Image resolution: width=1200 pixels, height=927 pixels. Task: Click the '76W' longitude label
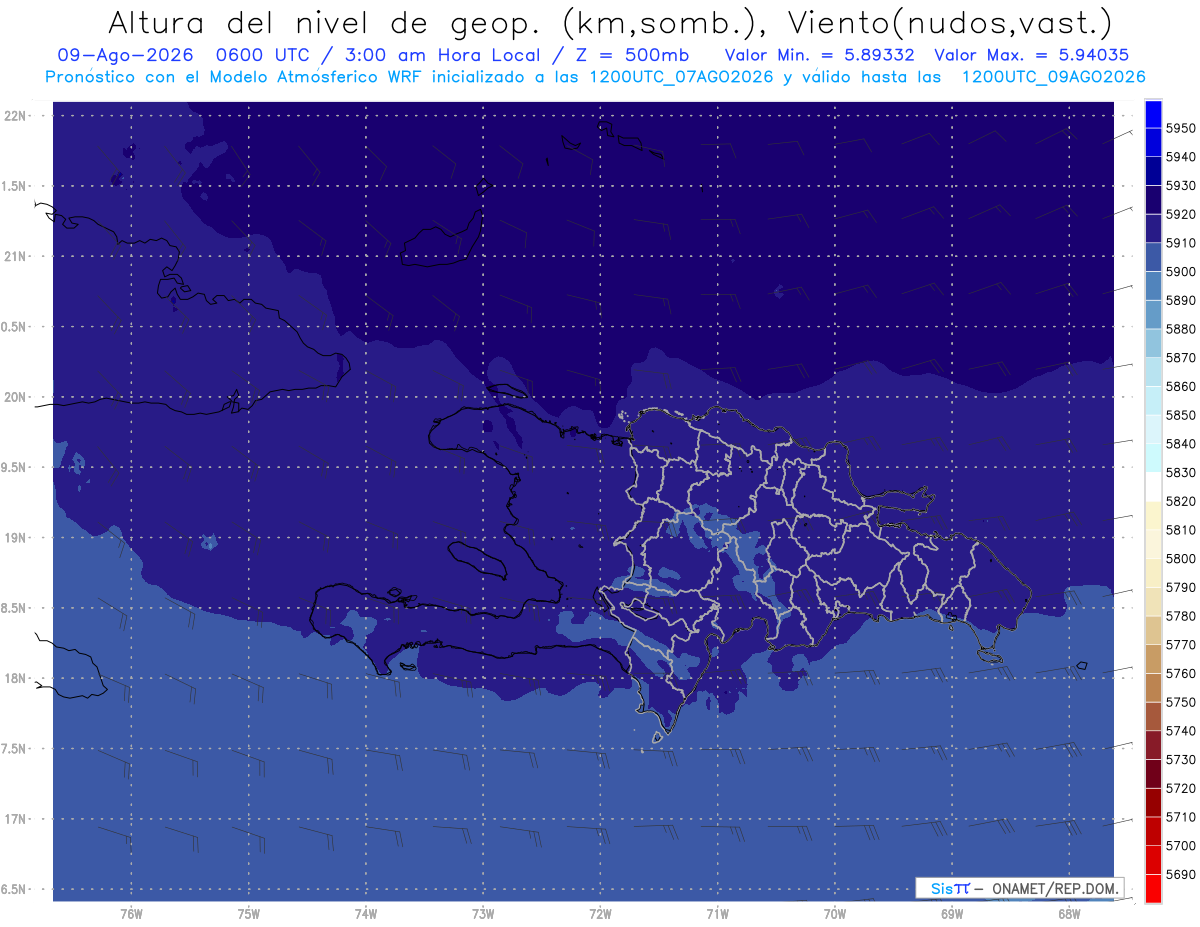131,913
